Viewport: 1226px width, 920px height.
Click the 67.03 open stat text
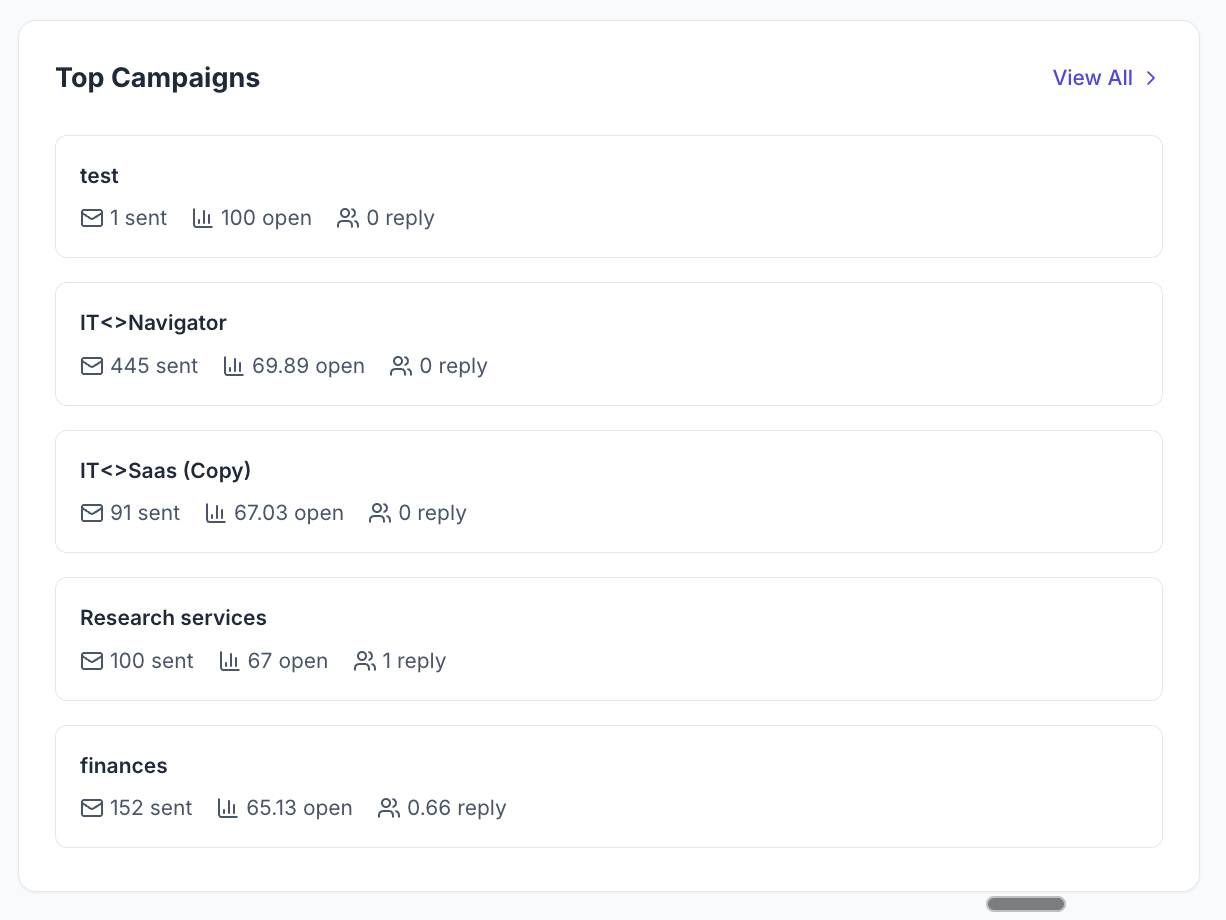(289, 513)
